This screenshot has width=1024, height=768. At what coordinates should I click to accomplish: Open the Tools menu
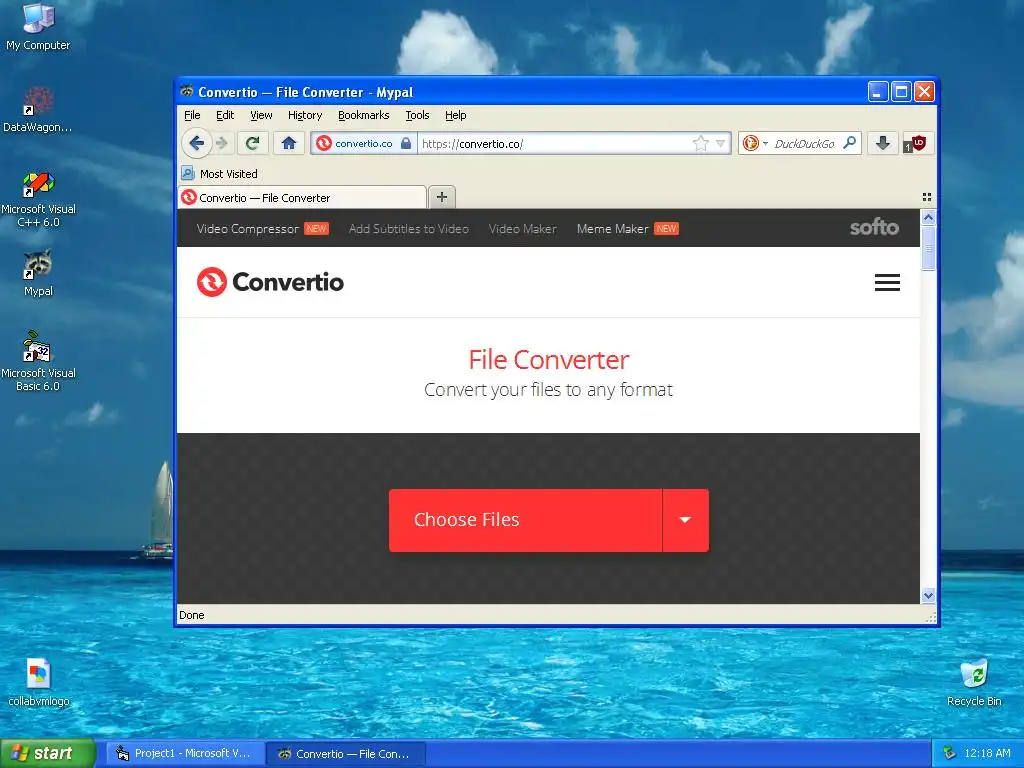[x=417, y=115]
